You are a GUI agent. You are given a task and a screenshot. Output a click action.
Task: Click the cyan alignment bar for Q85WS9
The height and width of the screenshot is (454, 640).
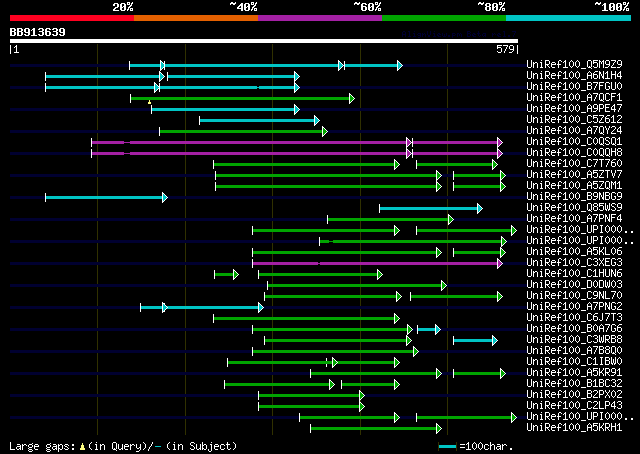431,209
